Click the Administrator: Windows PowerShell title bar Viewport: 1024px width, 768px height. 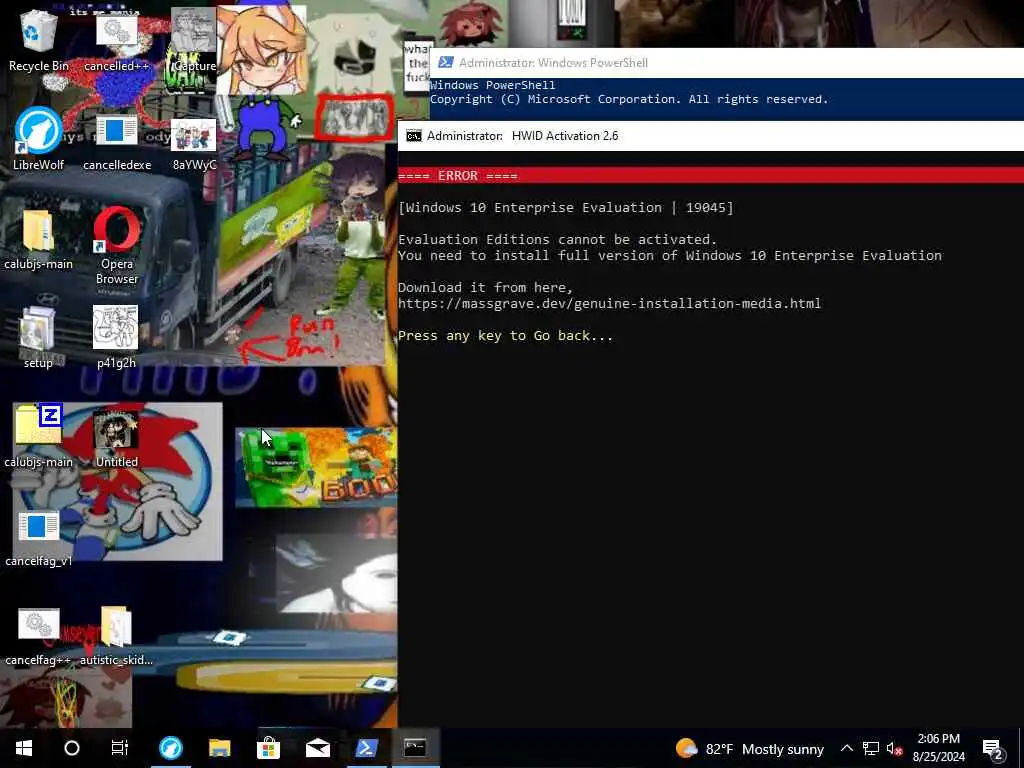click(x=726, y=63)
